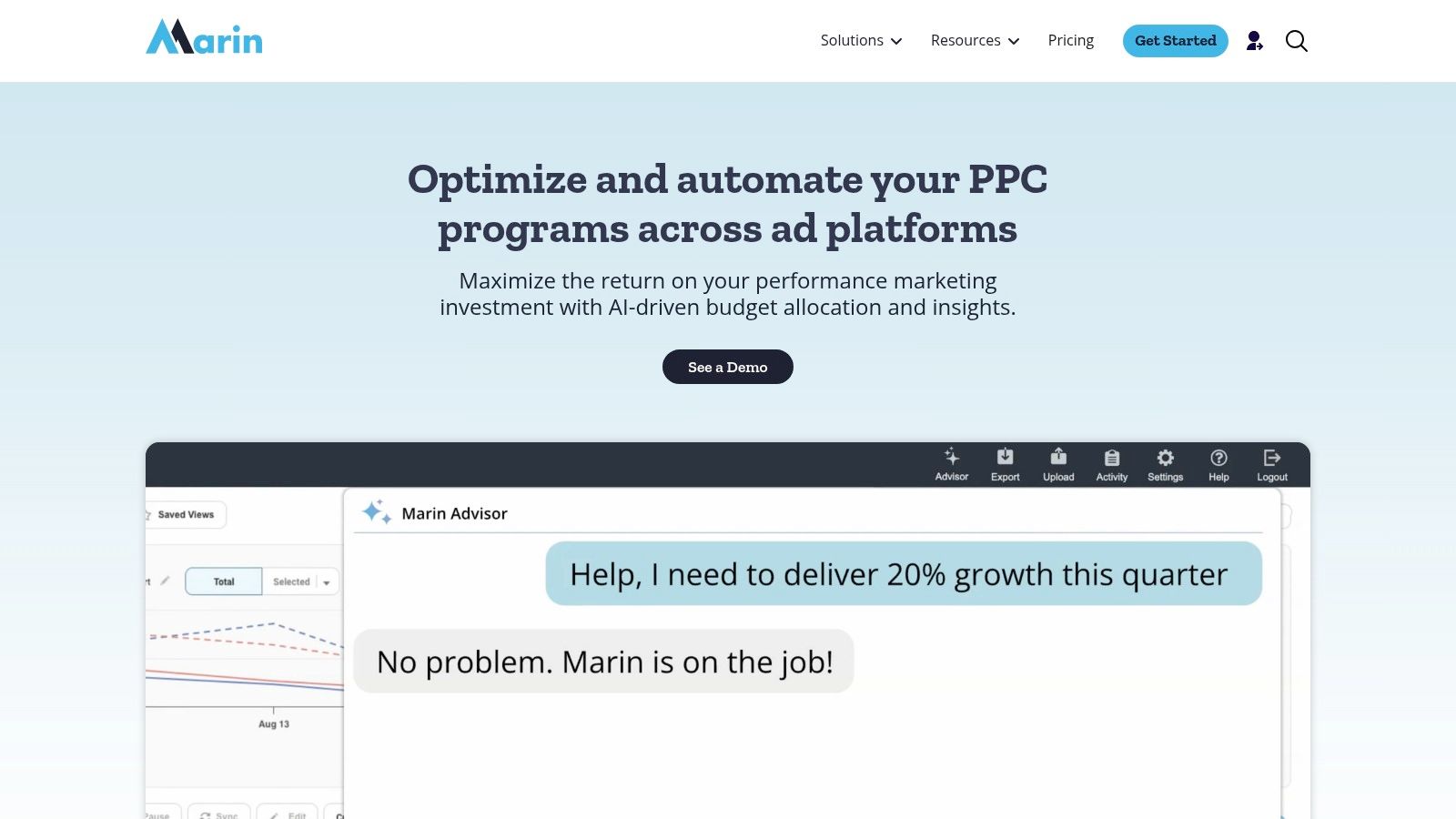The width and height of the screenshot is (1456, 819).
Task: Open the Selected dropdown arrow
Action: click(327, 582)
